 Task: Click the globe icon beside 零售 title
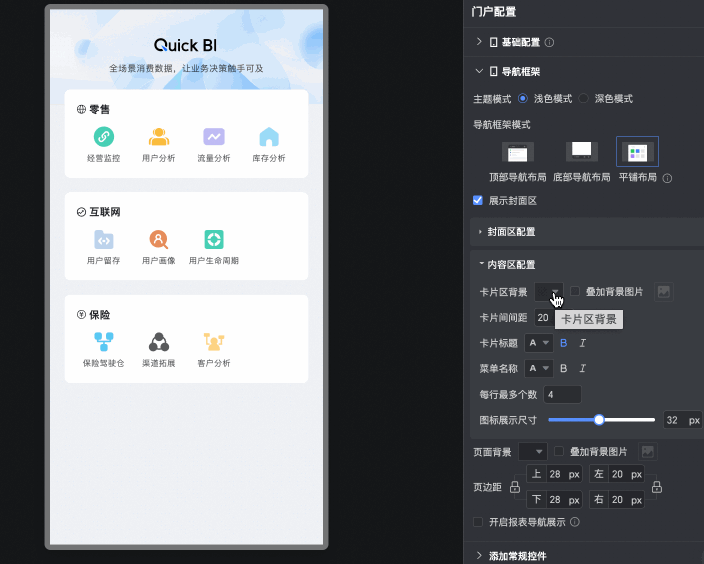point(81,109)
